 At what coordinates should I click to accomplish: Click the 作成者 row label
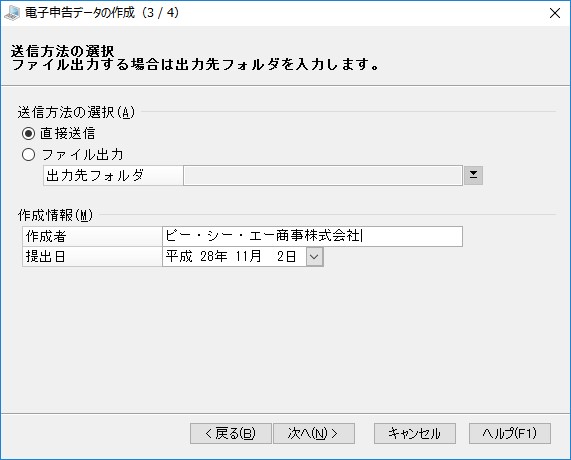(x=46, y=236)
